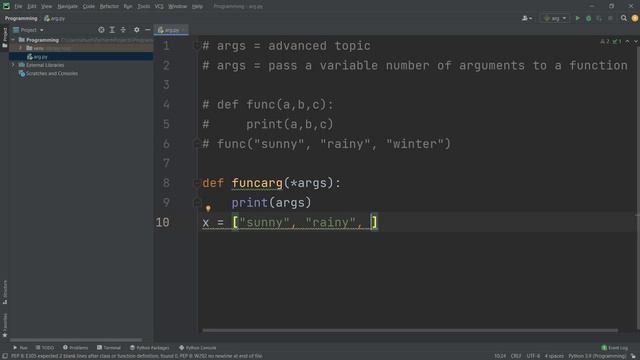Image resolution: width=640 pixels, height=360 pixels.
Task: Open the TODO tool window
Action: pyautogui.click(x=45, y=348)
